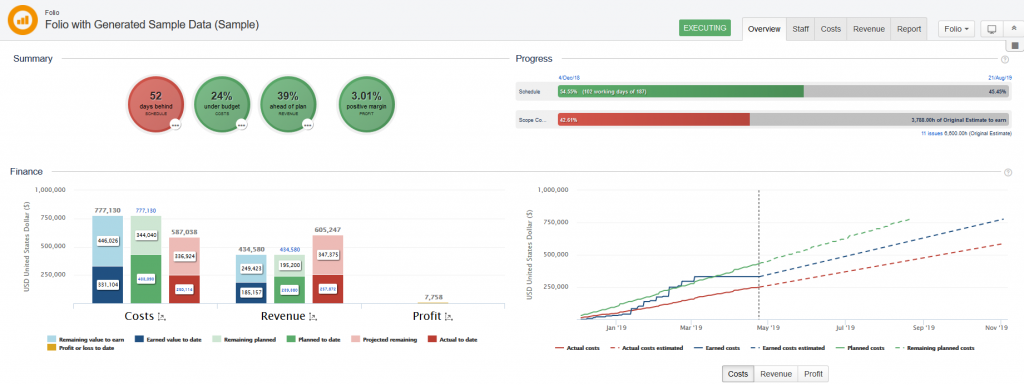Toggle Actual to date legend item
This screenshot has height=385, width=1024.
pyautogui.click(x=453, y=340)
